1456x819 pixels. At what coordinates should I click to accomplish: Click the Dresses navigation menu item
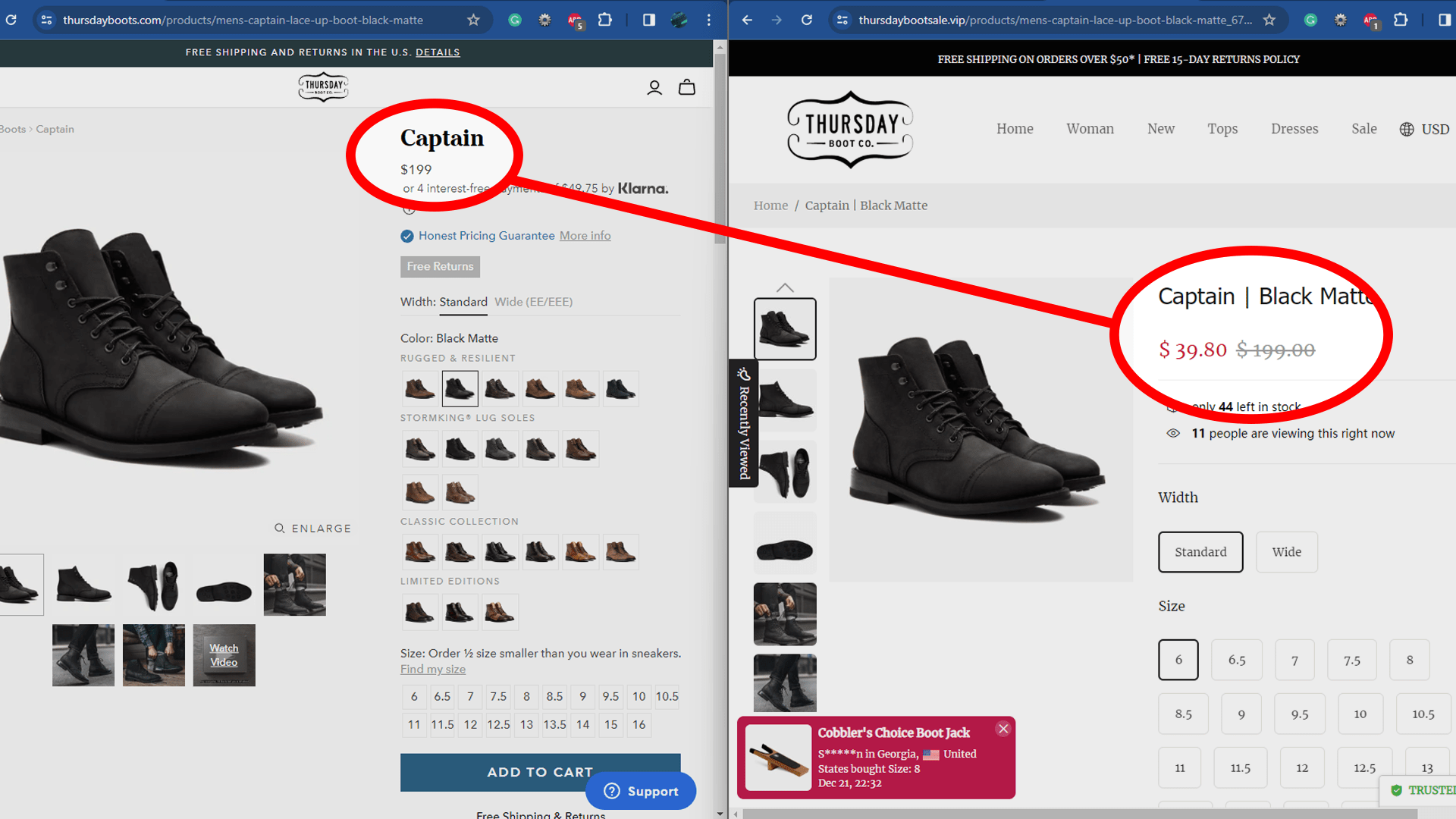[1294, 129]
